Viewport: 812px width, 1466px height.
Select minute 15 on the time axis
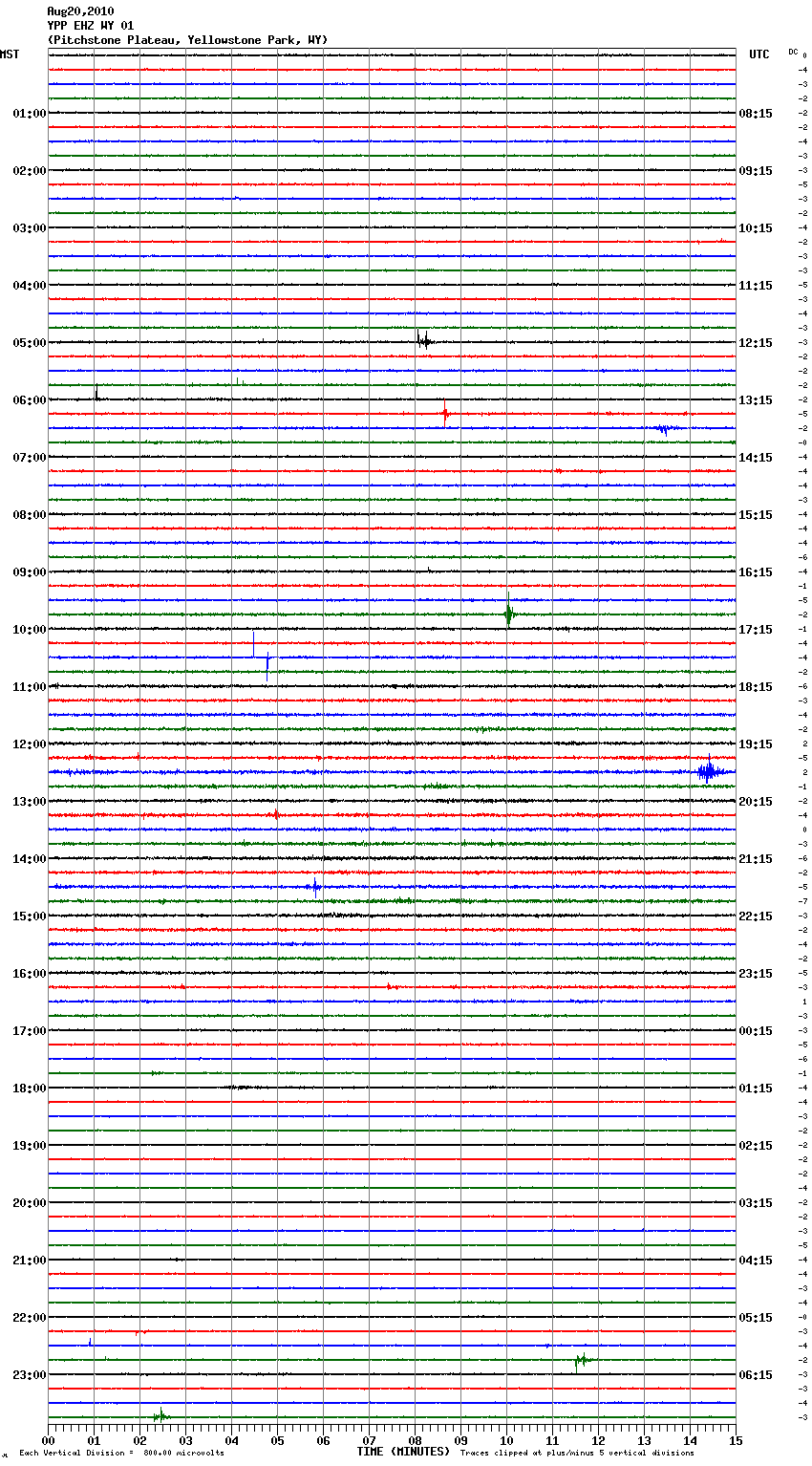[x=736, y=1439]
